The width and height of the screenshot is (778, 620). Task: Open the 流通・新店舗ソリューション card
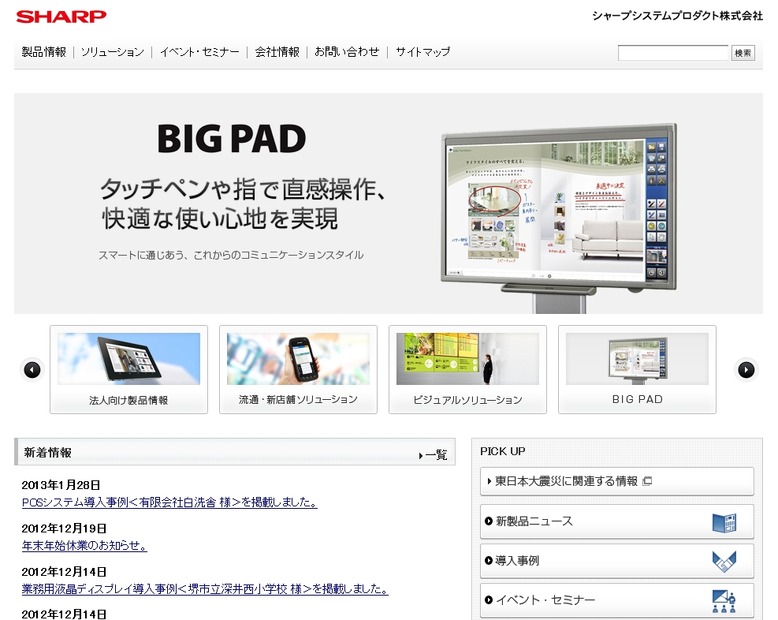coord(298,370)
